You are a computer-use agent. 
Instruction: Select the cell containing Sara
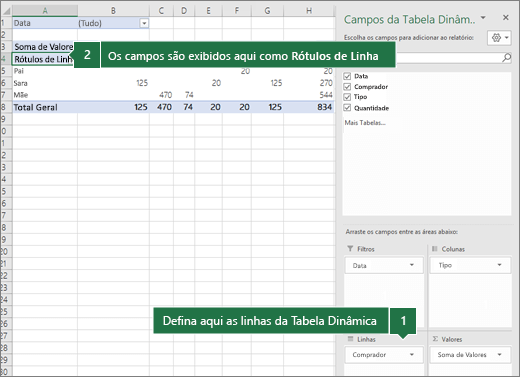45,83
